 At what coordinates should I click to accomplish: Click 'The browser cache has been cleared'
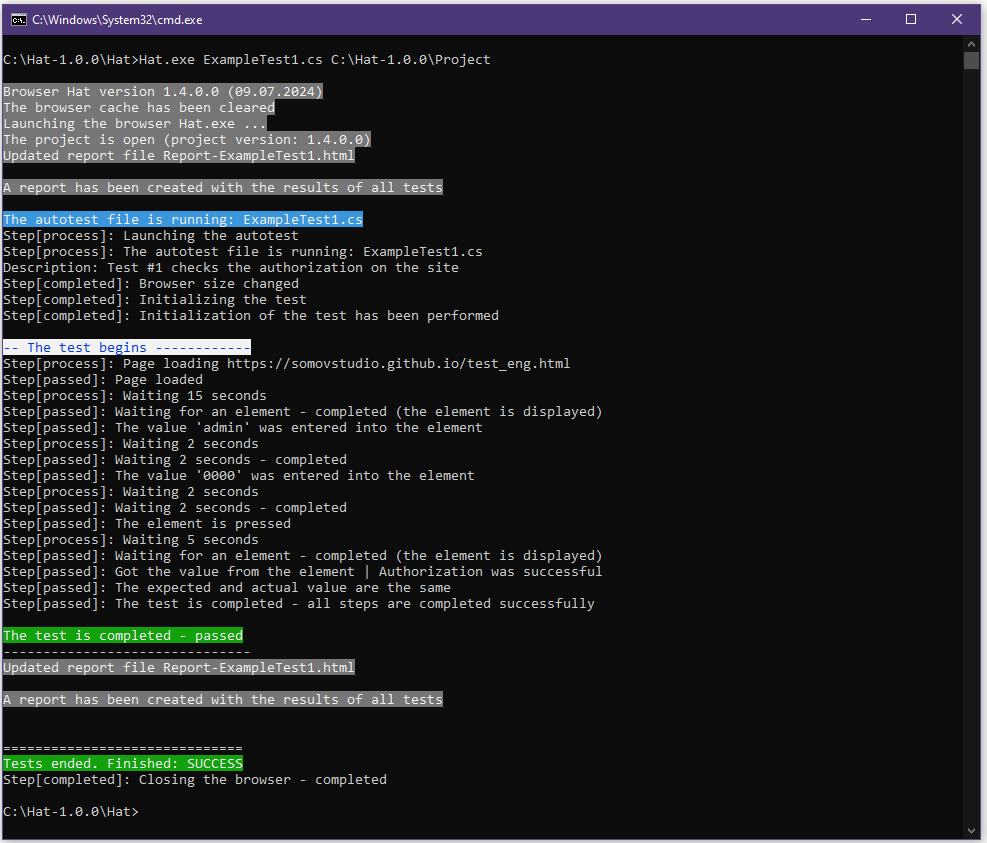pos(139,108)
